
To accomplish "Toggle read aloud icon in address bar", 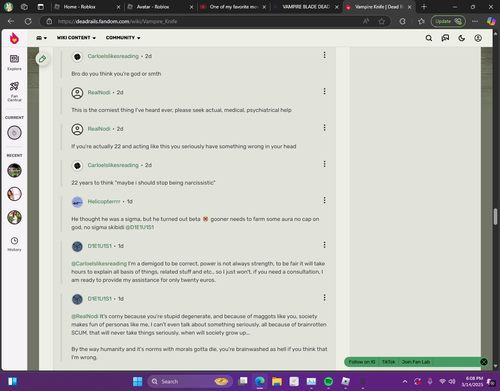I will click(366, 21).
